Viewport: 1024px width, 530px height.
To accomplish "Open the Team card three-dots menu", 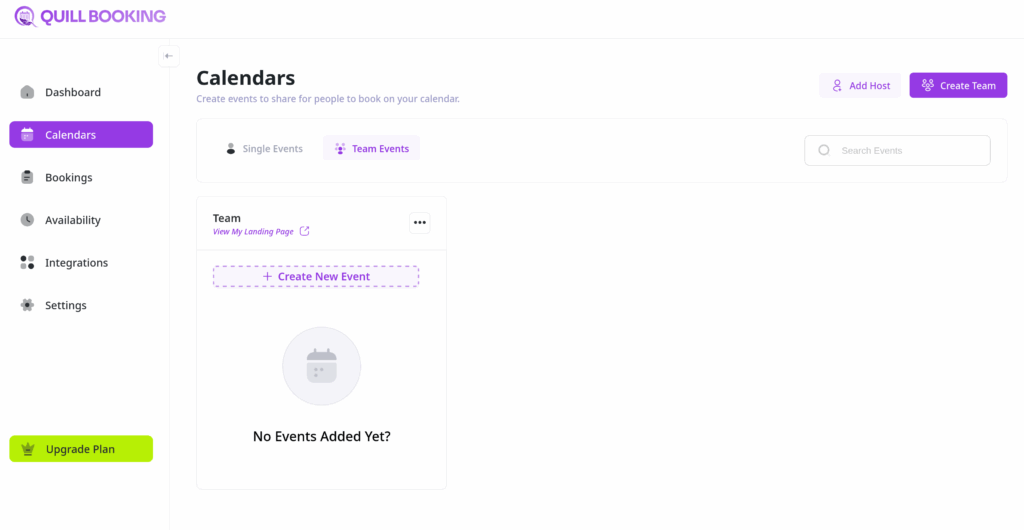I will 420,223.
